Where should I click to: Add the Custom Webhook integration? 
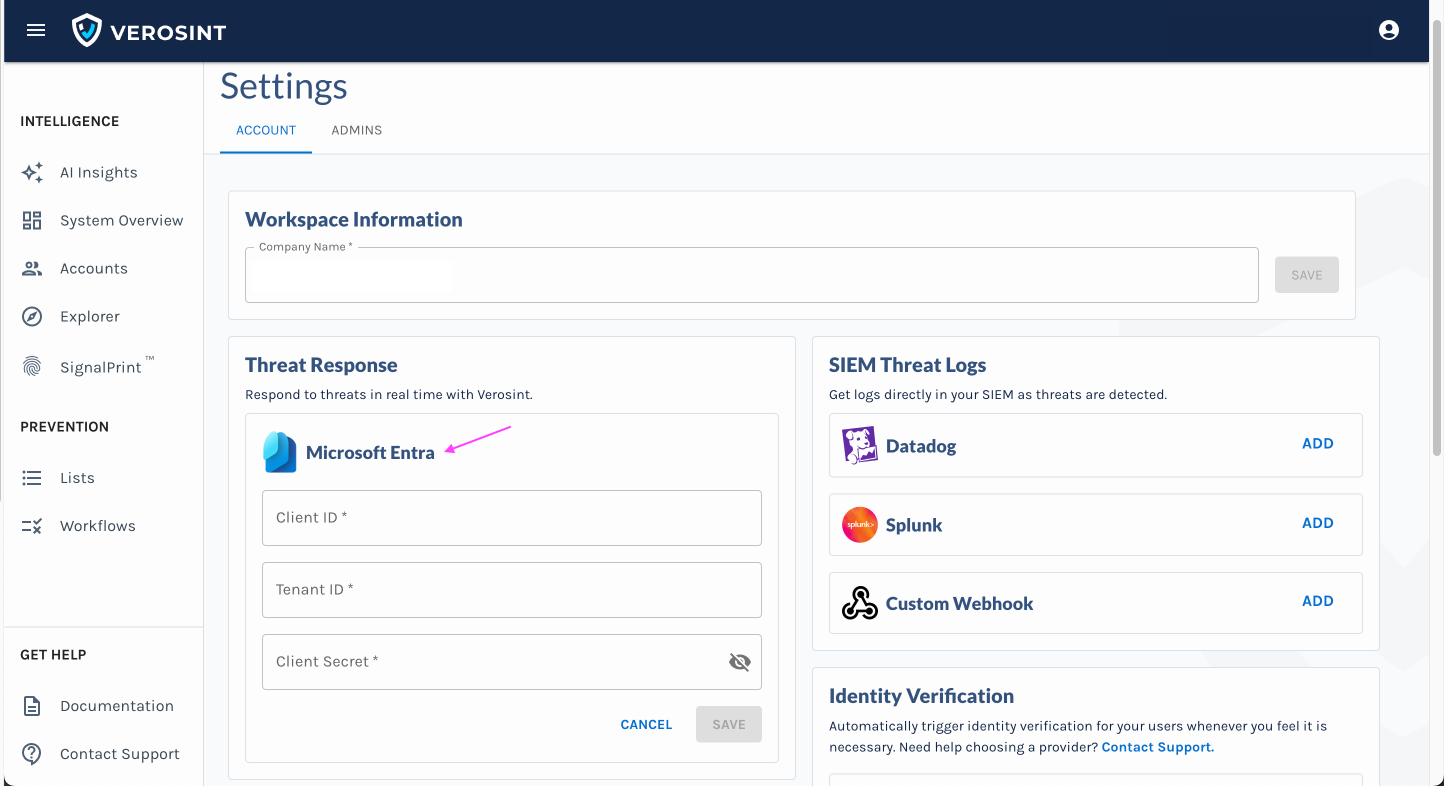(1318, 601)
